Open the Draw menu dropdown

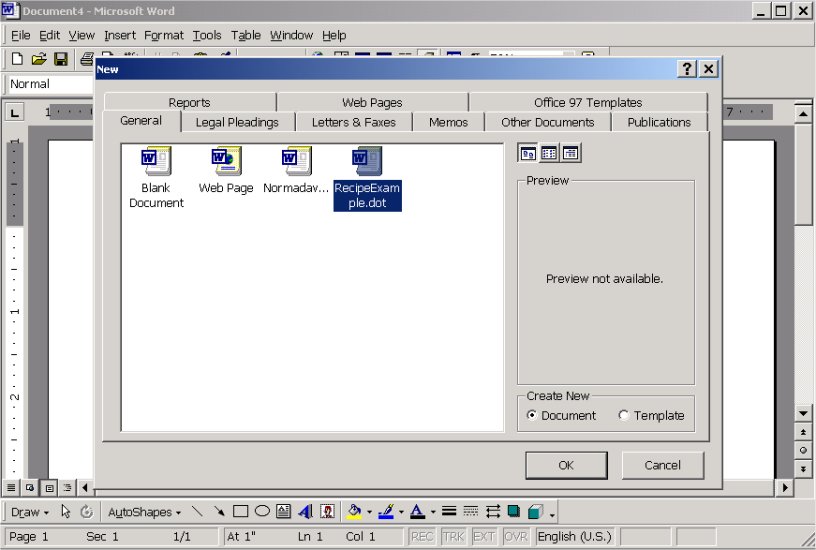(x=29, y=512)
